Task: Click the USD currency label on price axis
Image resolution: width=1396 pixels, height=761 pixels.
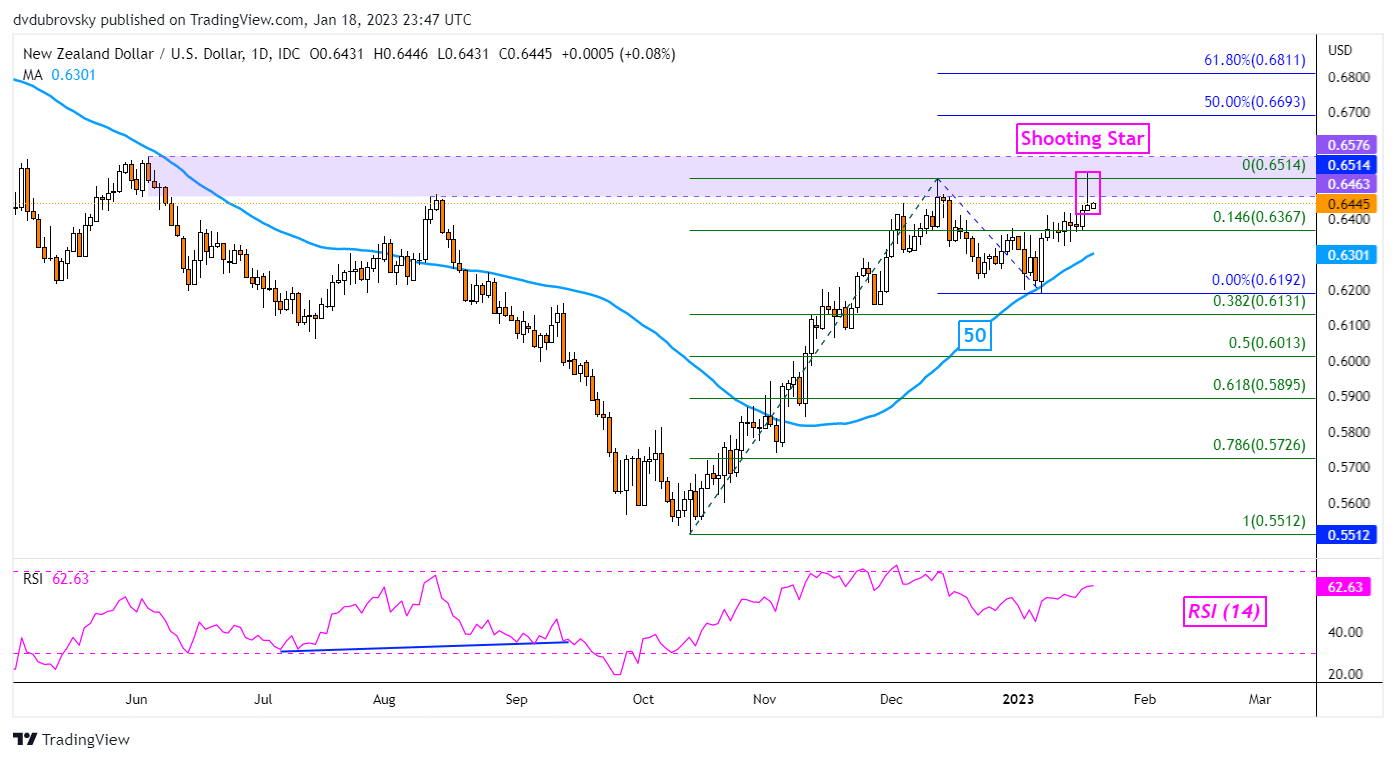Action: pos(1339,50)
